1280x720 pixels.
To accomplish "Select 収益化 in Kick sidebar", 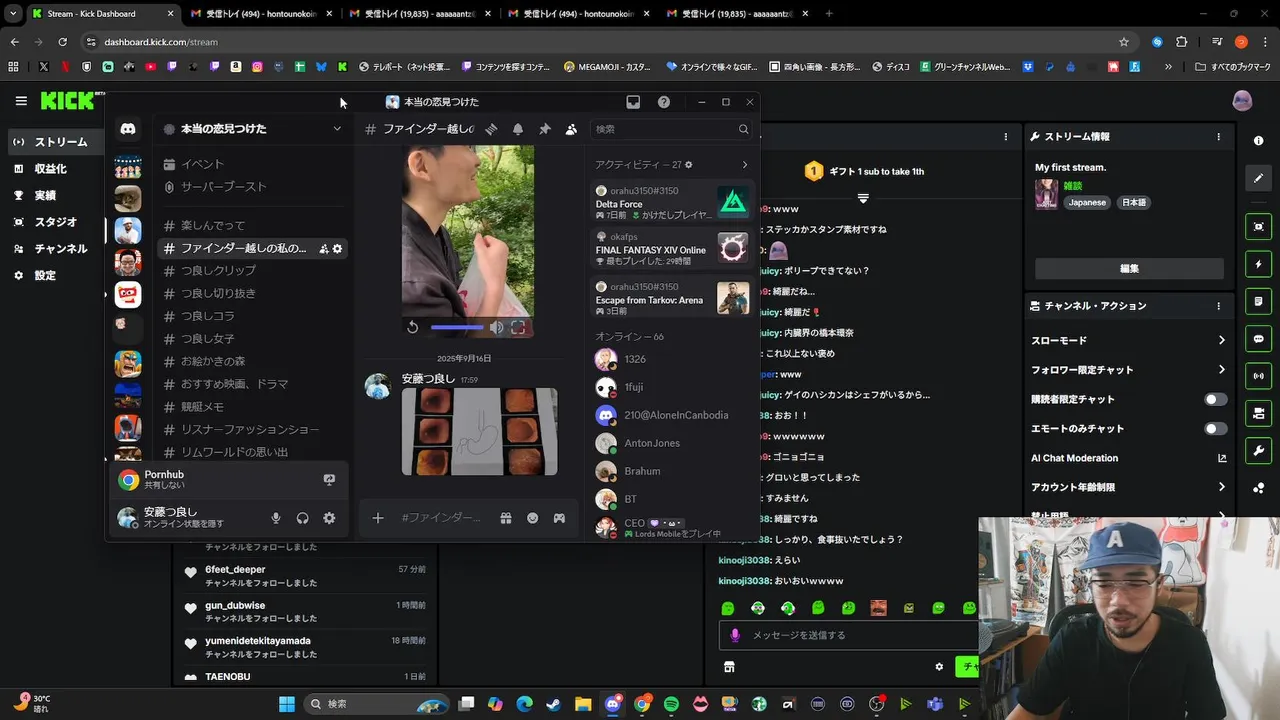I will point(52,169).
